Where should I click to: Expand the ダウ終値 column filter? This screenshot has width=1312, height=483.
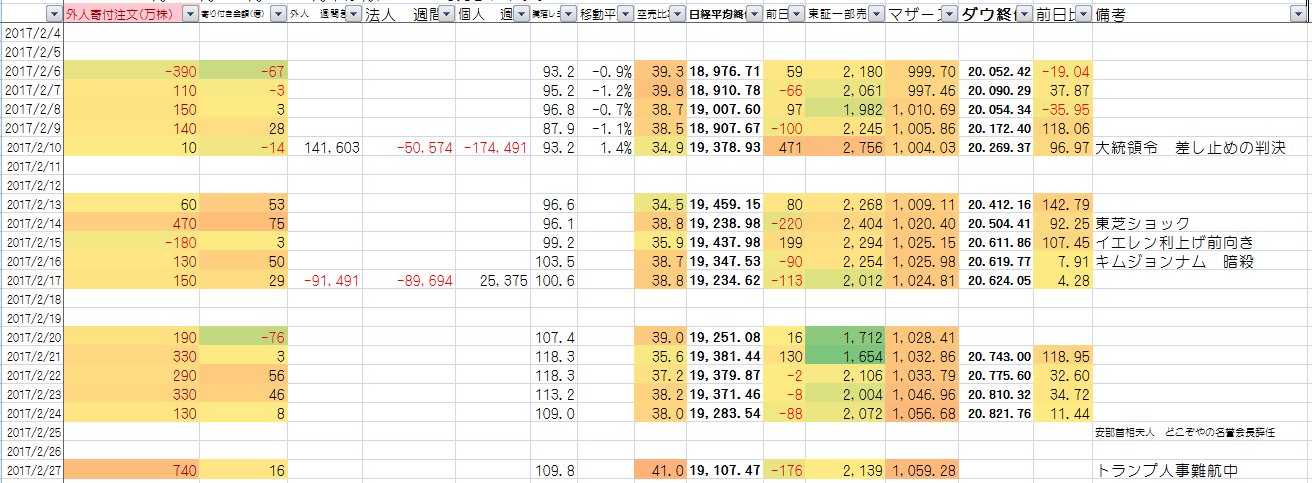(x=1022, y=15)
